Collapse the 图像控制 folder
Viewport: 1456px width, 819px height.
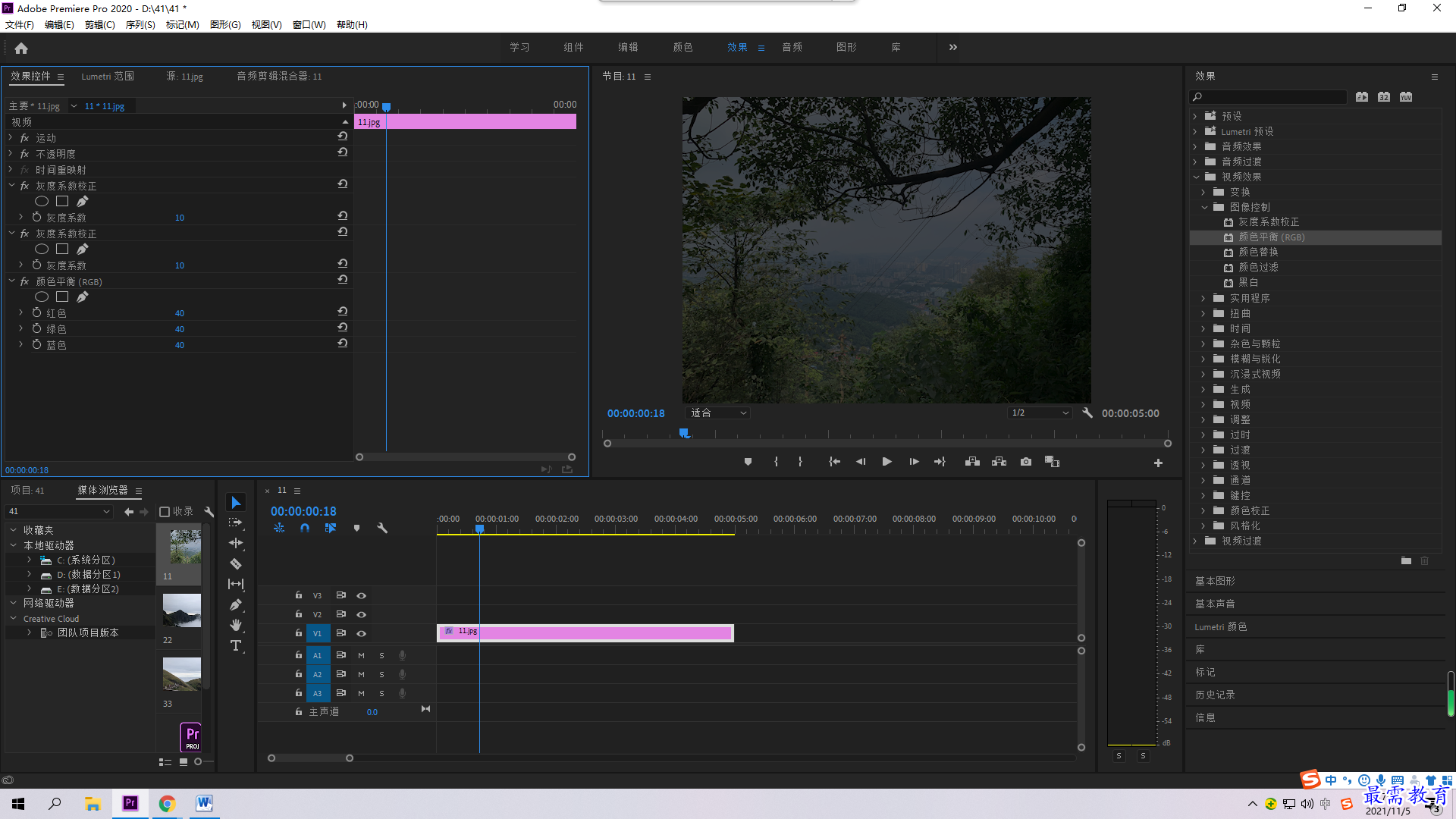coord(1204,207)
